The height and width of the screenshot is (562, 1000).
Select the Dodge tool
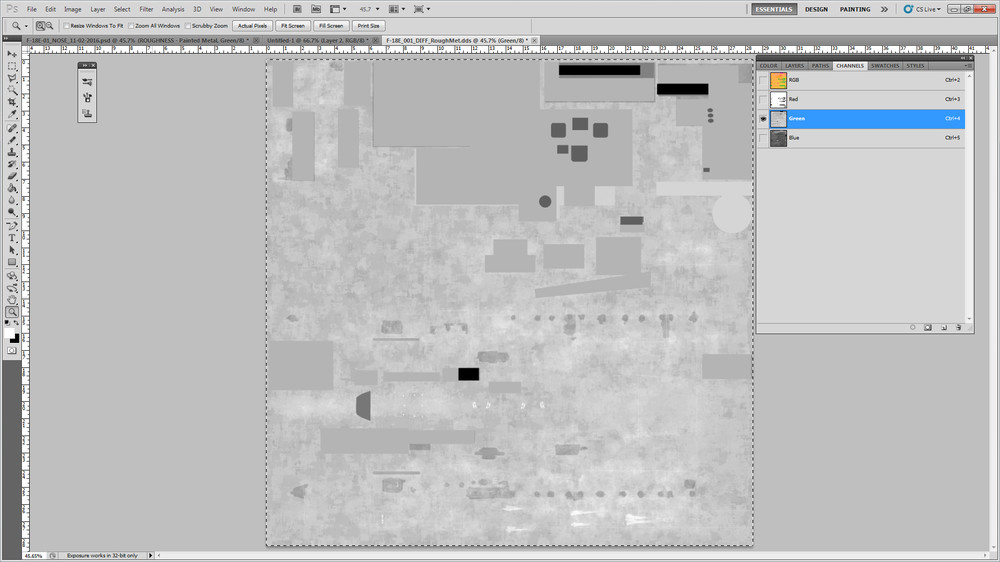pyautogui.click(x=12, y=212)
